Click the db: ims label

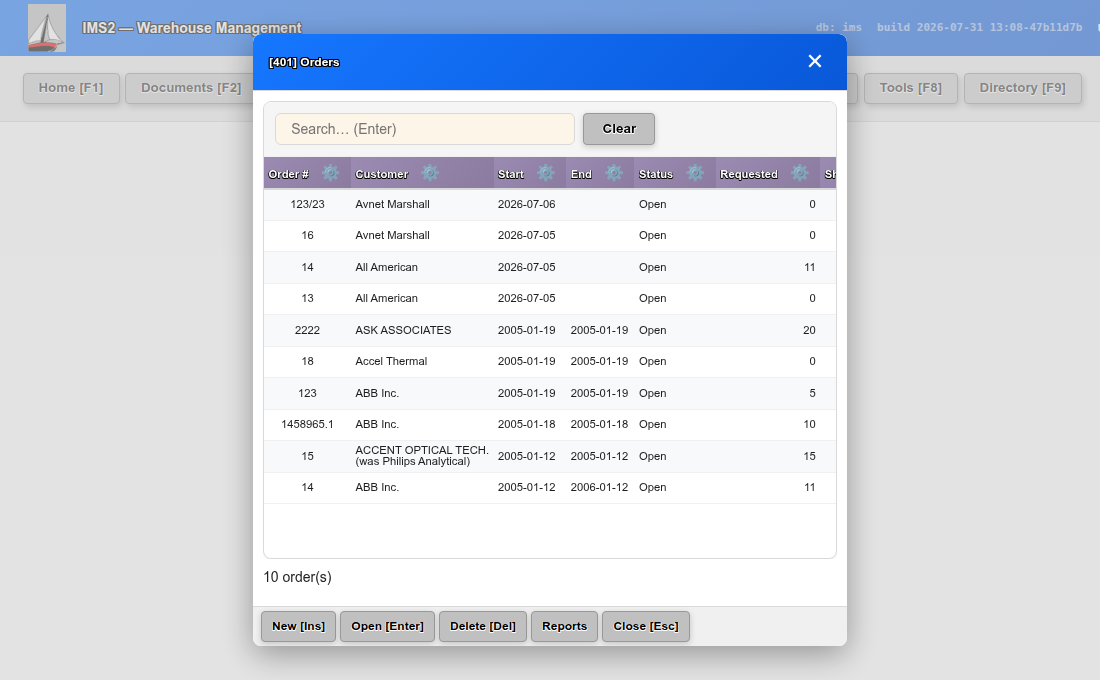point(838,27)
